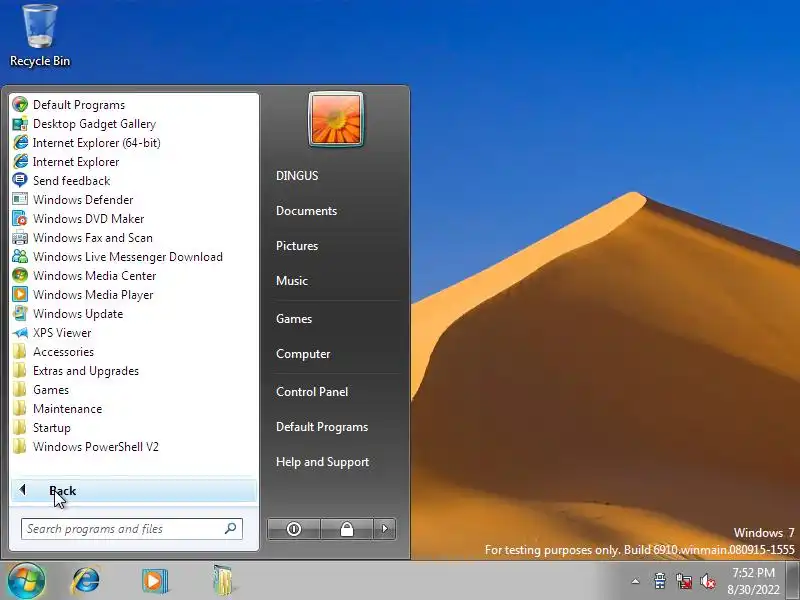
Task: Click the Send feedback icon
Action: 20,180
